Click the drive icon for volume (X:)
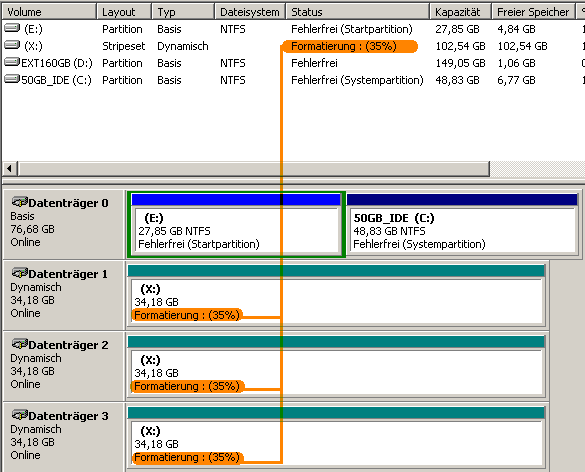The height and width of the screenshot is (472, 585). point(12,45)
